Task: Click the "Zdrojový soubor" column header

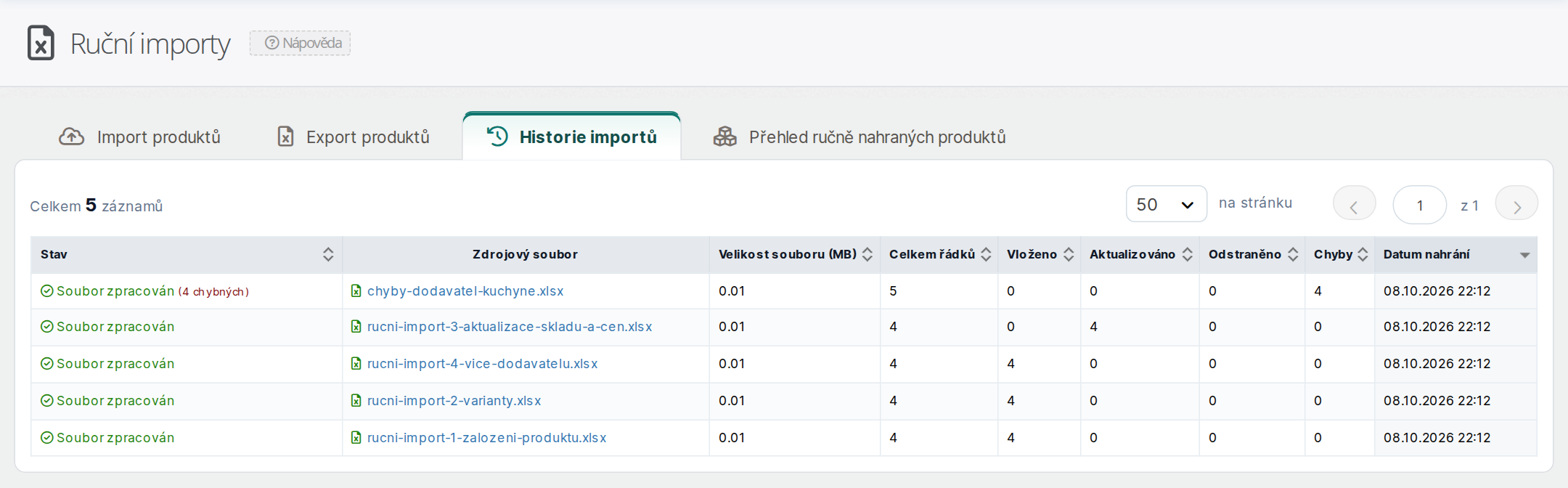Action: (525, 254)
